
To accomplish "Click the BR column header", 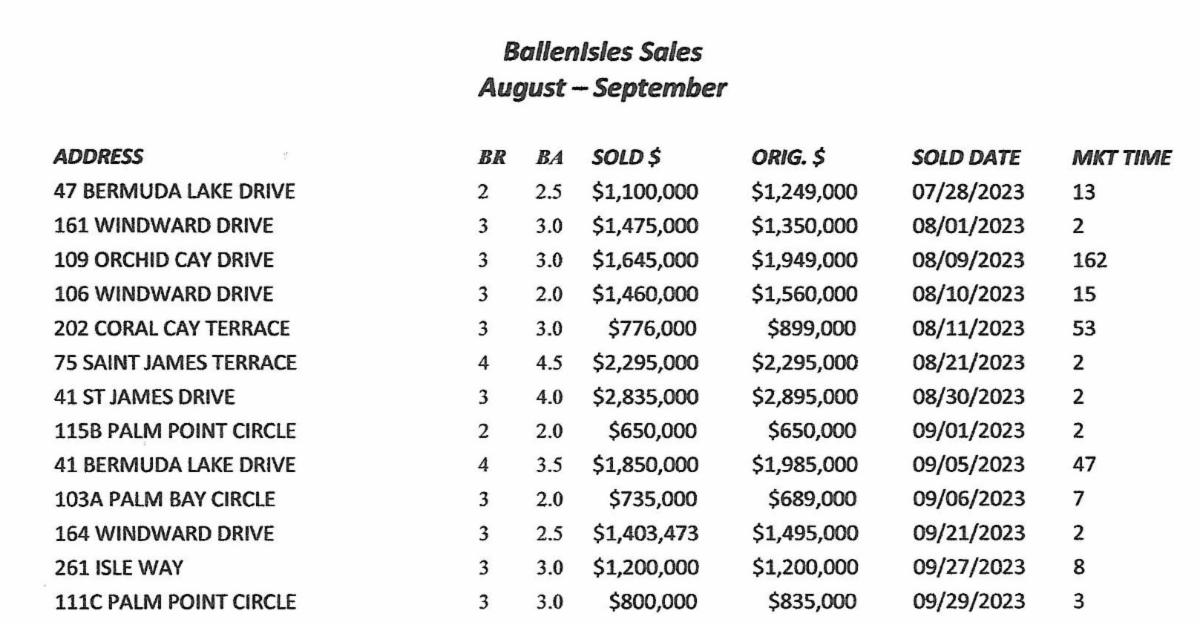I will pos(492,157).
